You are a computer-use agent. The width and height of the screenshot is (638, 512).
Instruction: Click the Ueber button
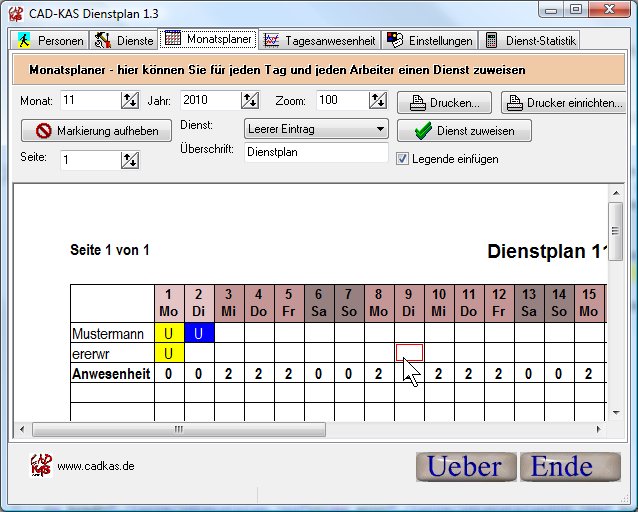(x=465, y=466)
